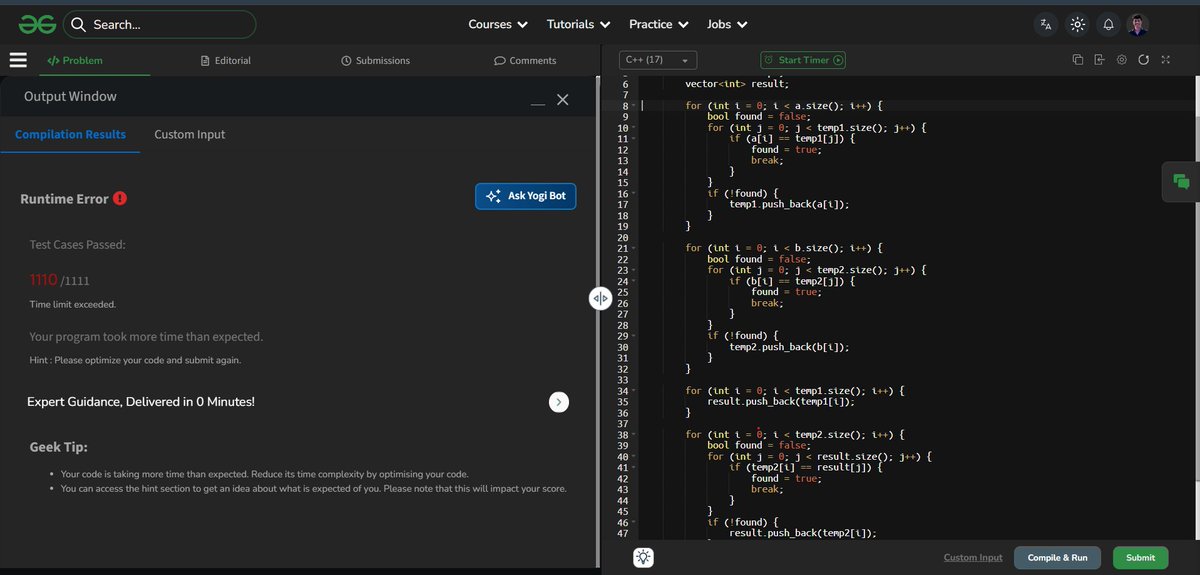Viewport: 1200px width, 575px height.
Task: Collapse code fold at line 10
Action: coord(634,128)
